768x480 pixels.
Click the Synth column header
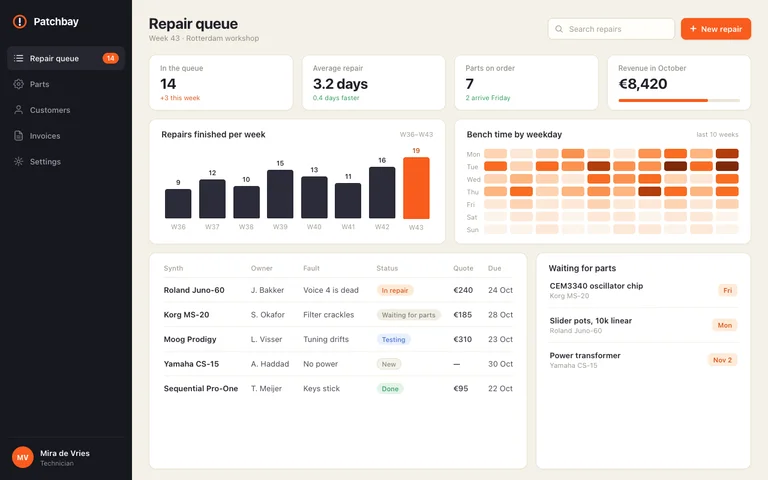(x=173, y=268)
